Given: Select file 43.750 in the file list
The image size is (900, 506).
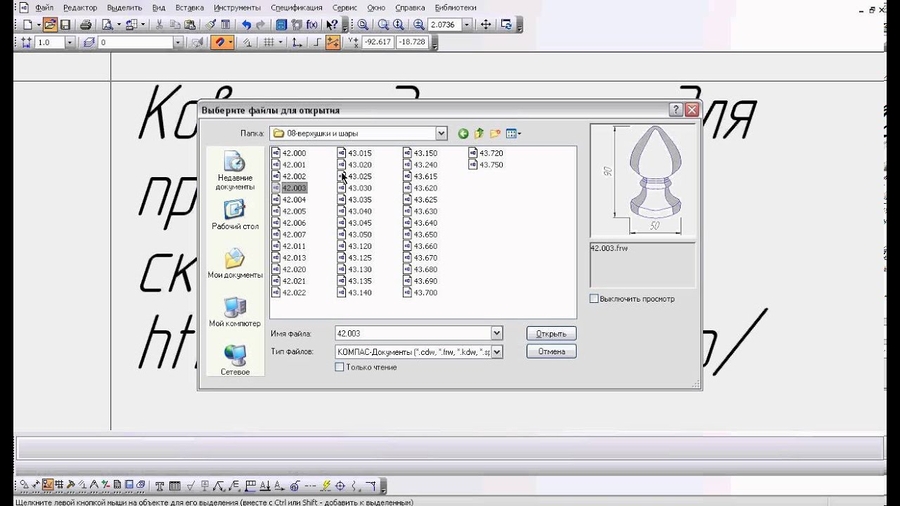Looking at the screenshot, I should pos(490,165).
